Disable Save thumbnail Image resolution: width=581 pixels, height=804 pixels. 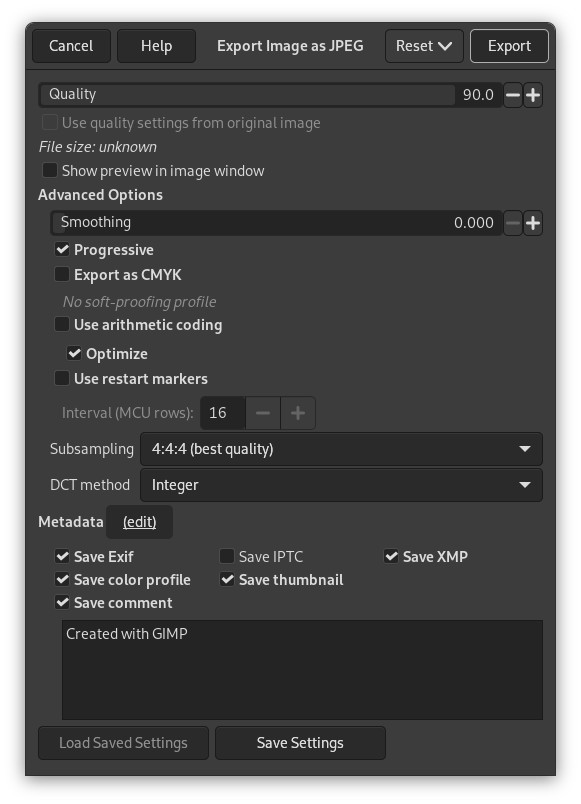[x=226, y=579]
